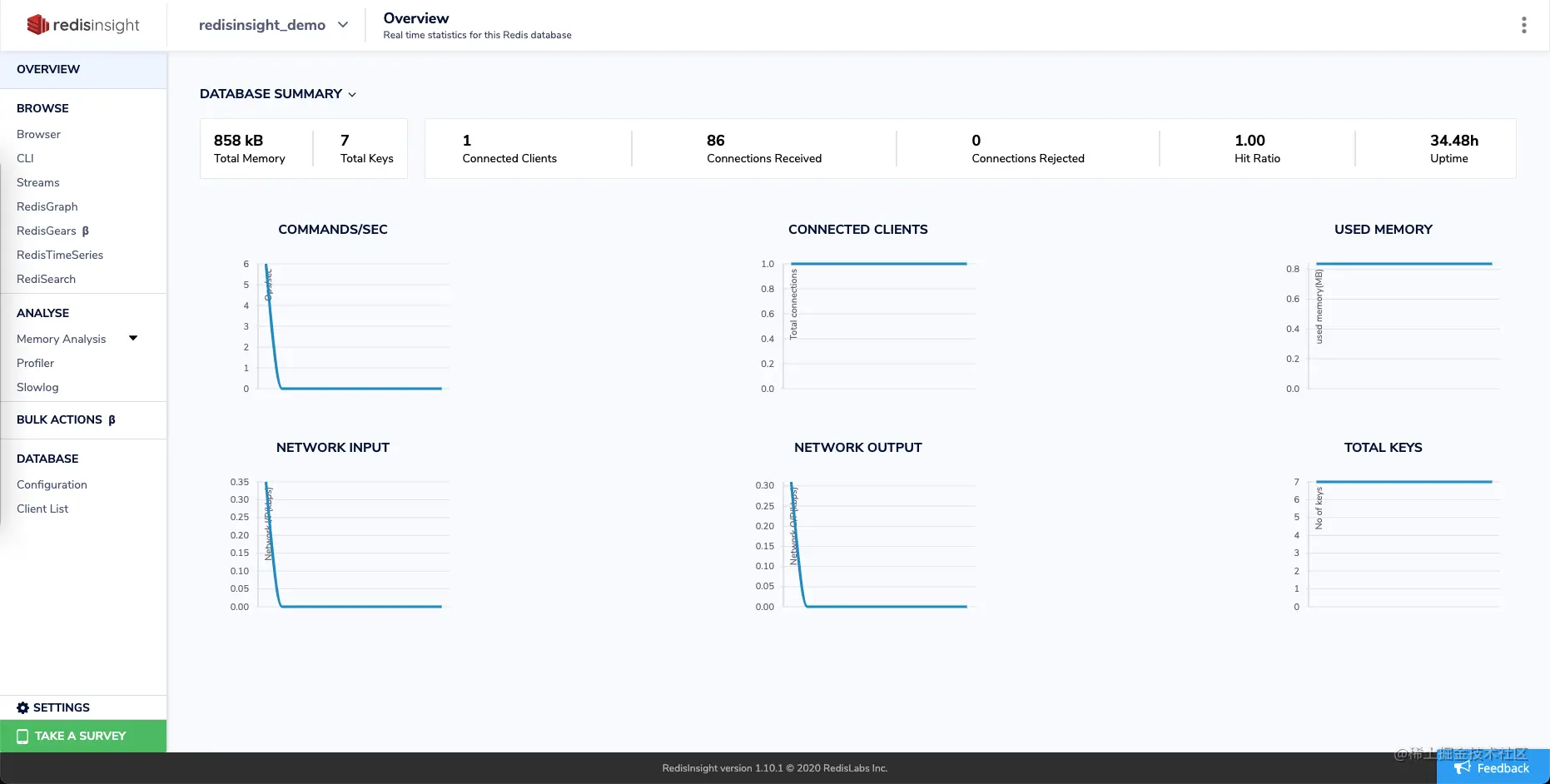The image size is (1550, 784).
Task: Click the Used Memory chart title
Action: coord(1384,230)
